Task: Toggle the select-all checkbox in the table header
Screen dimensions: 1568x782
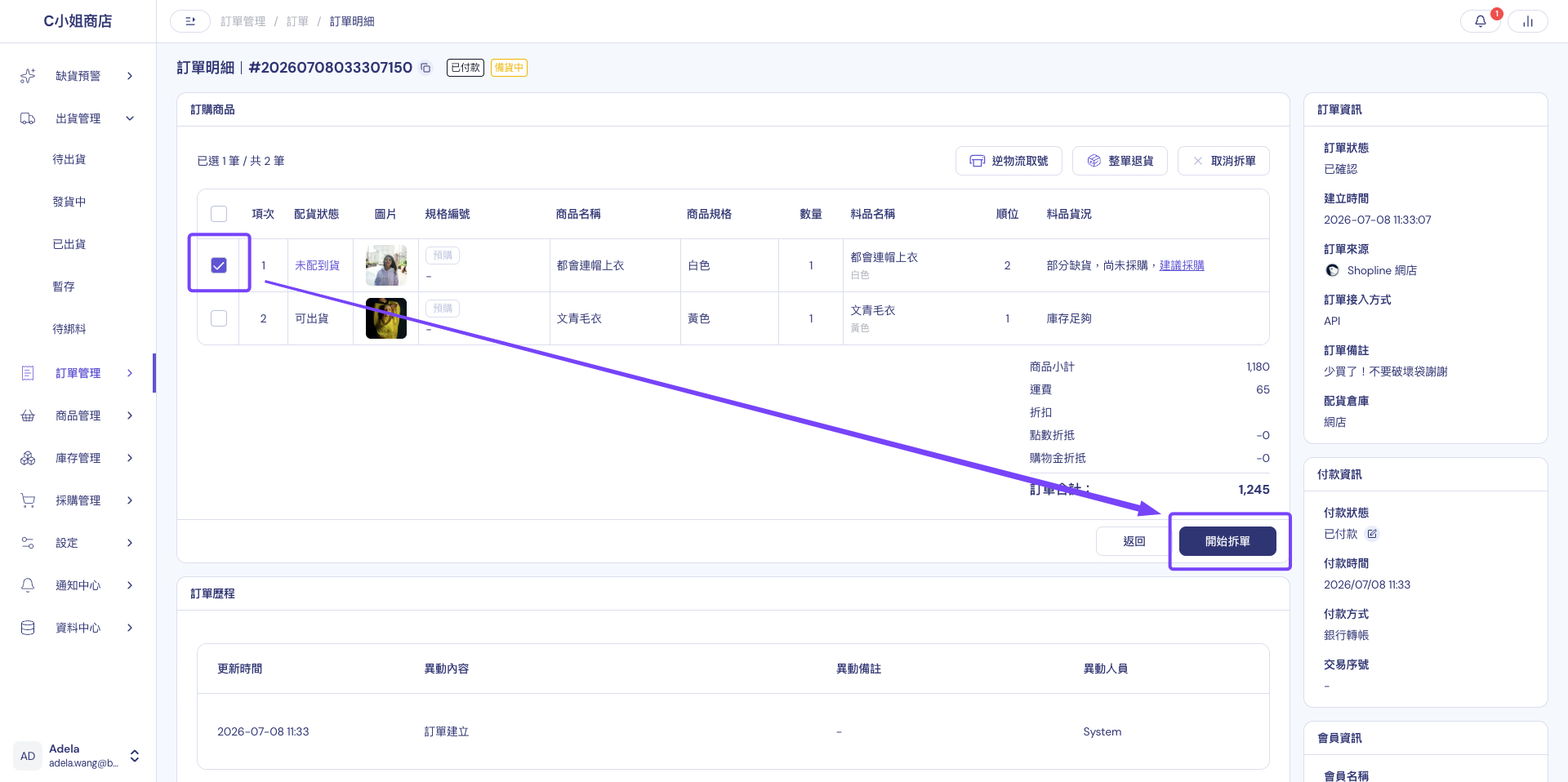Action: [x=219, y=214]
